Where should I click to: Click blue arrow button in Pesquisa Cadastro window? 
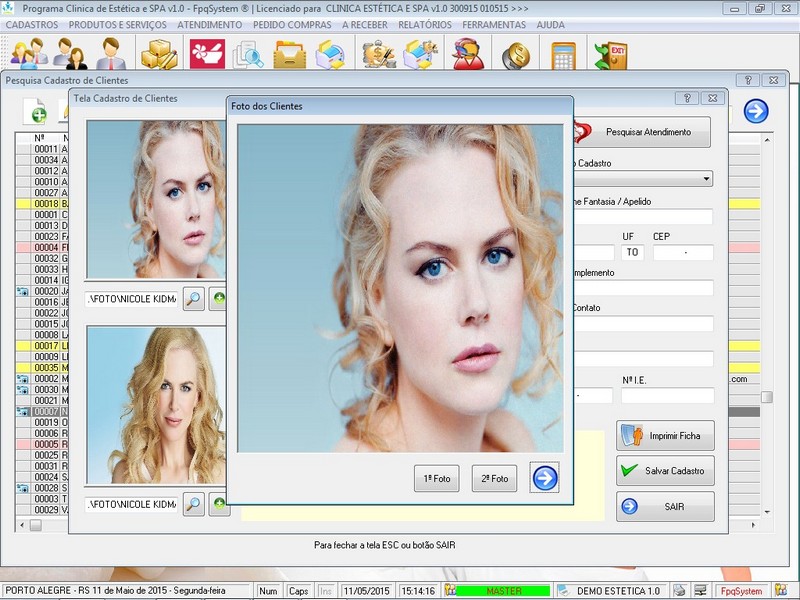pos(756,111)
